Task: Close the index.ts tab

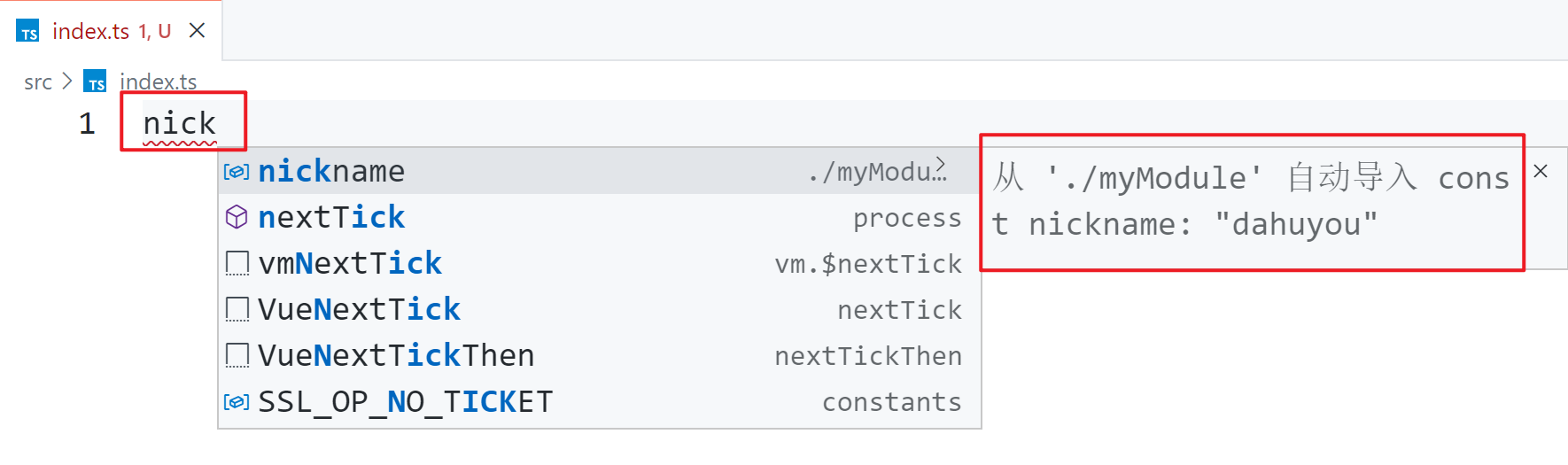Action: pyautogui.click(x=198, y=31)
